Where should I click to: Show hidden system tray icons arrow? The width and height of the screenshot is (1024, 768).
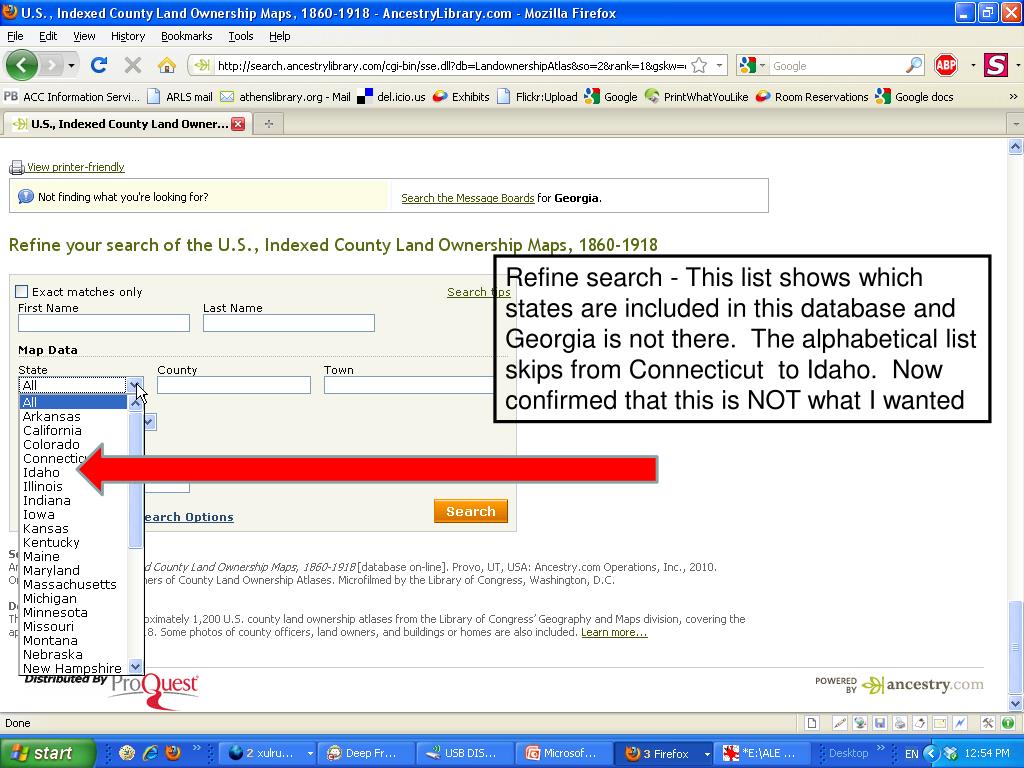click(x=931, y=753)
